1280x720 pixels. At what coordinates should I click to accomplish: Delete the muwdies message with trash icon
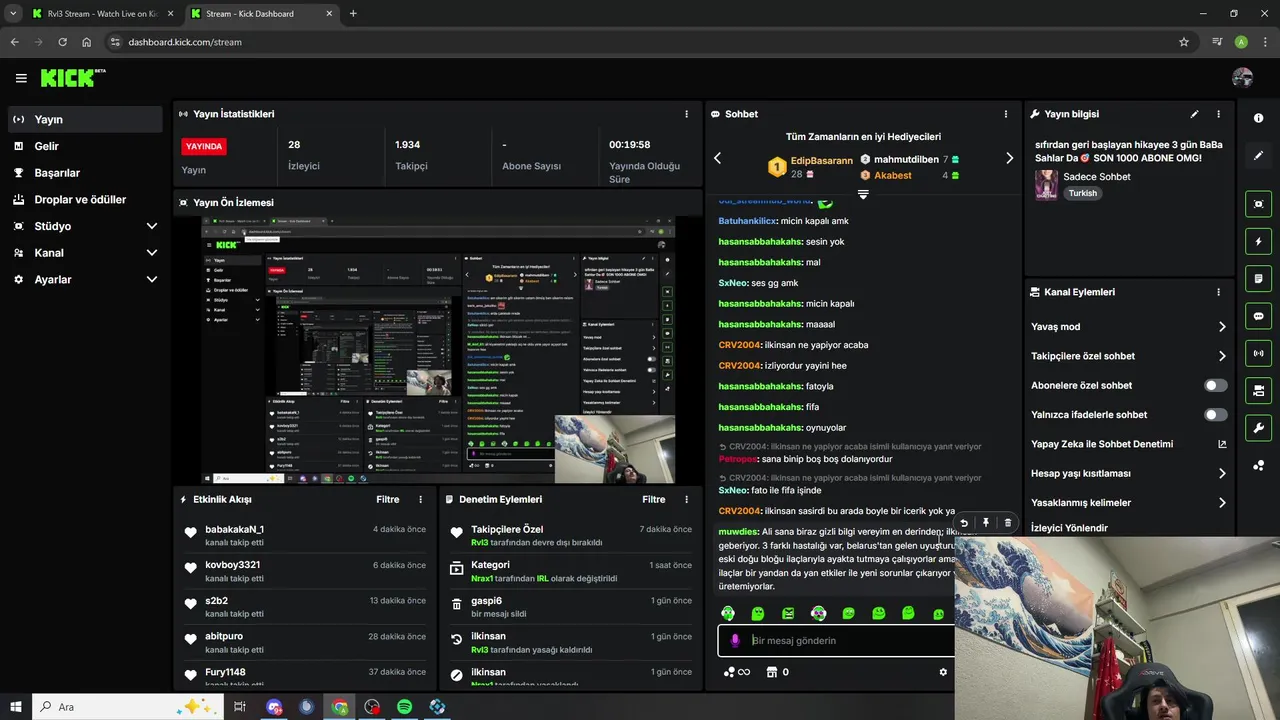coord(1007,522)
